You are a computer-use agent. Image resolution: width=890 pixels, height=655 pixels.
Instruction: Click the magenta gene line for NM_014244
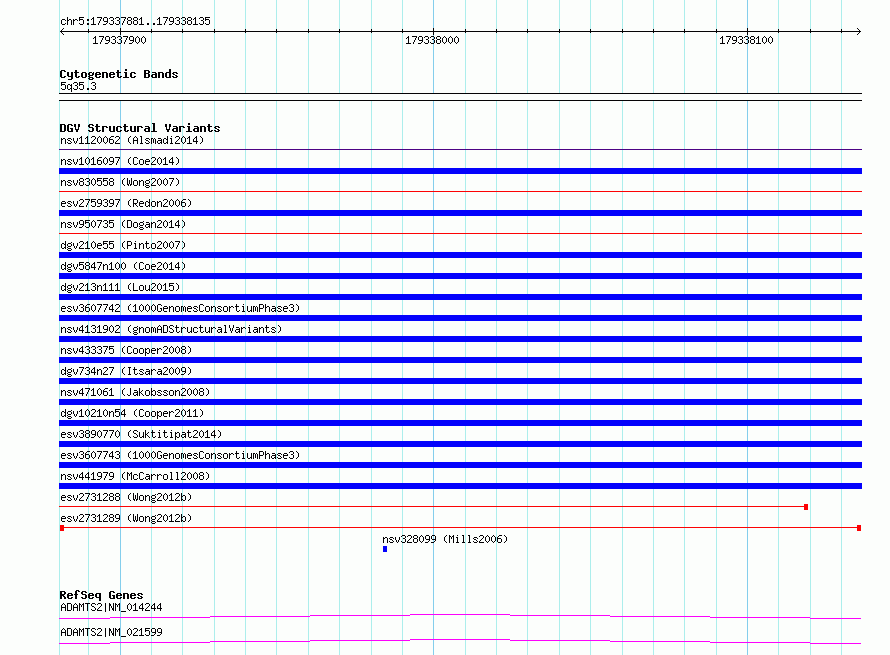(x=460, y=616)
